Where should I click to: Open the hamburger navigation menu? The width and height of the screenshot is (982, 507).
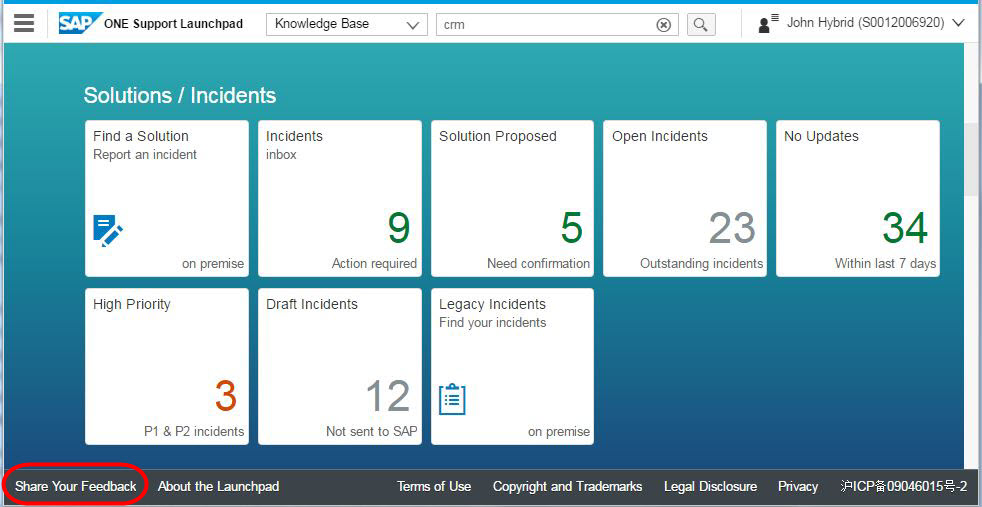[24, 23]
